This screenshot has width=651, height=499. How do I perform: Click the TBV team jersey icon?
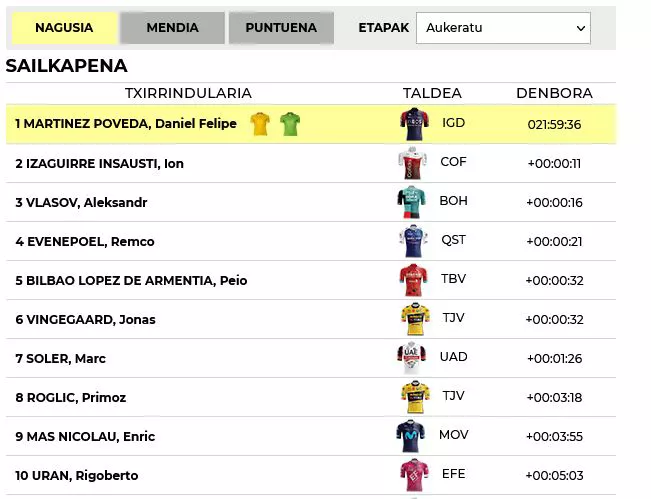pos(413,280)
